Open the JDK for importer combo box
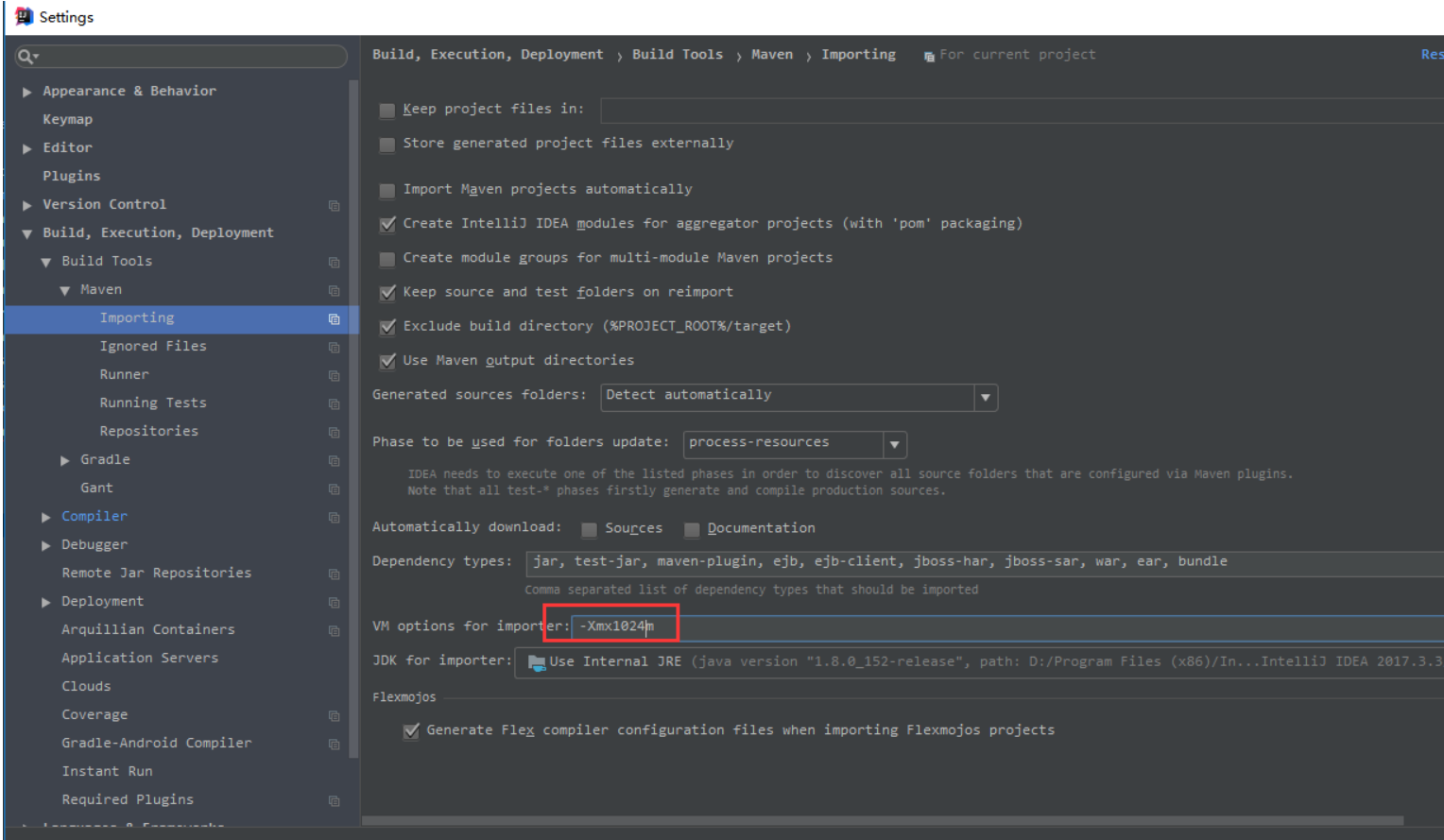The height and width of the screenshot is (840, 1444). pos(979,662)
